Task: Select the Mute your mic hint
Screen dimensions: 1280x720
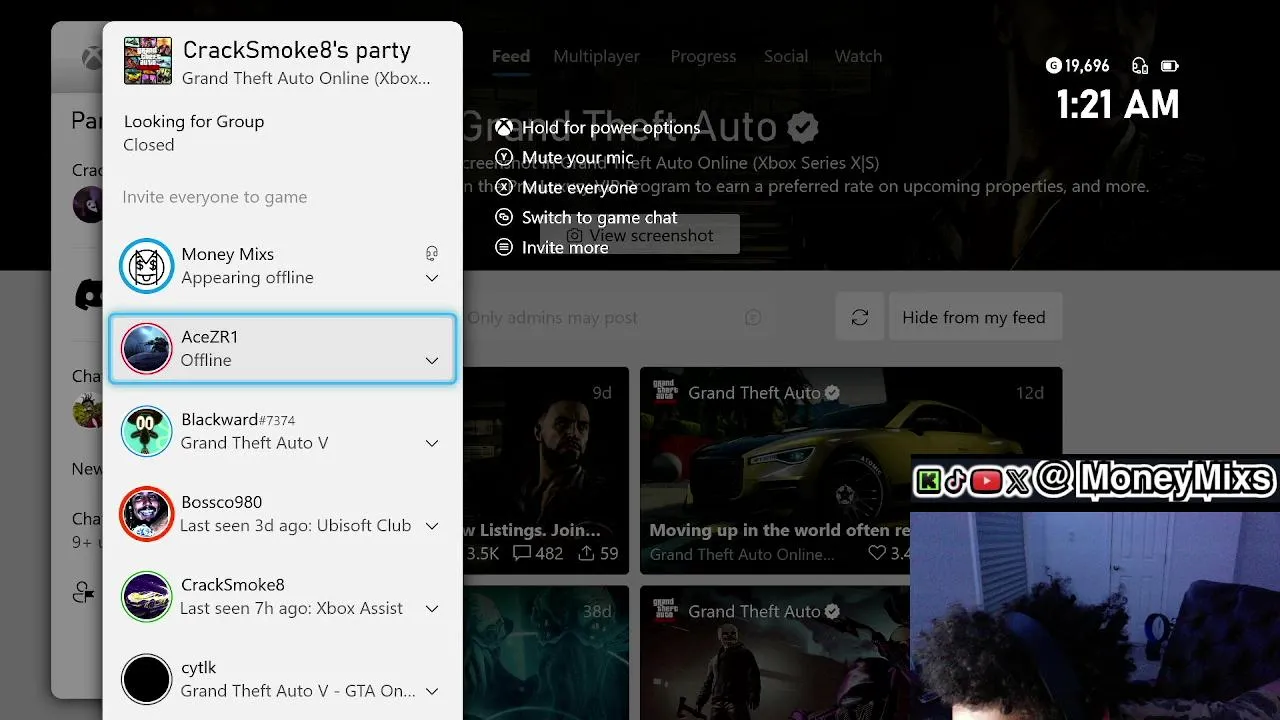Action: (578, 157)
